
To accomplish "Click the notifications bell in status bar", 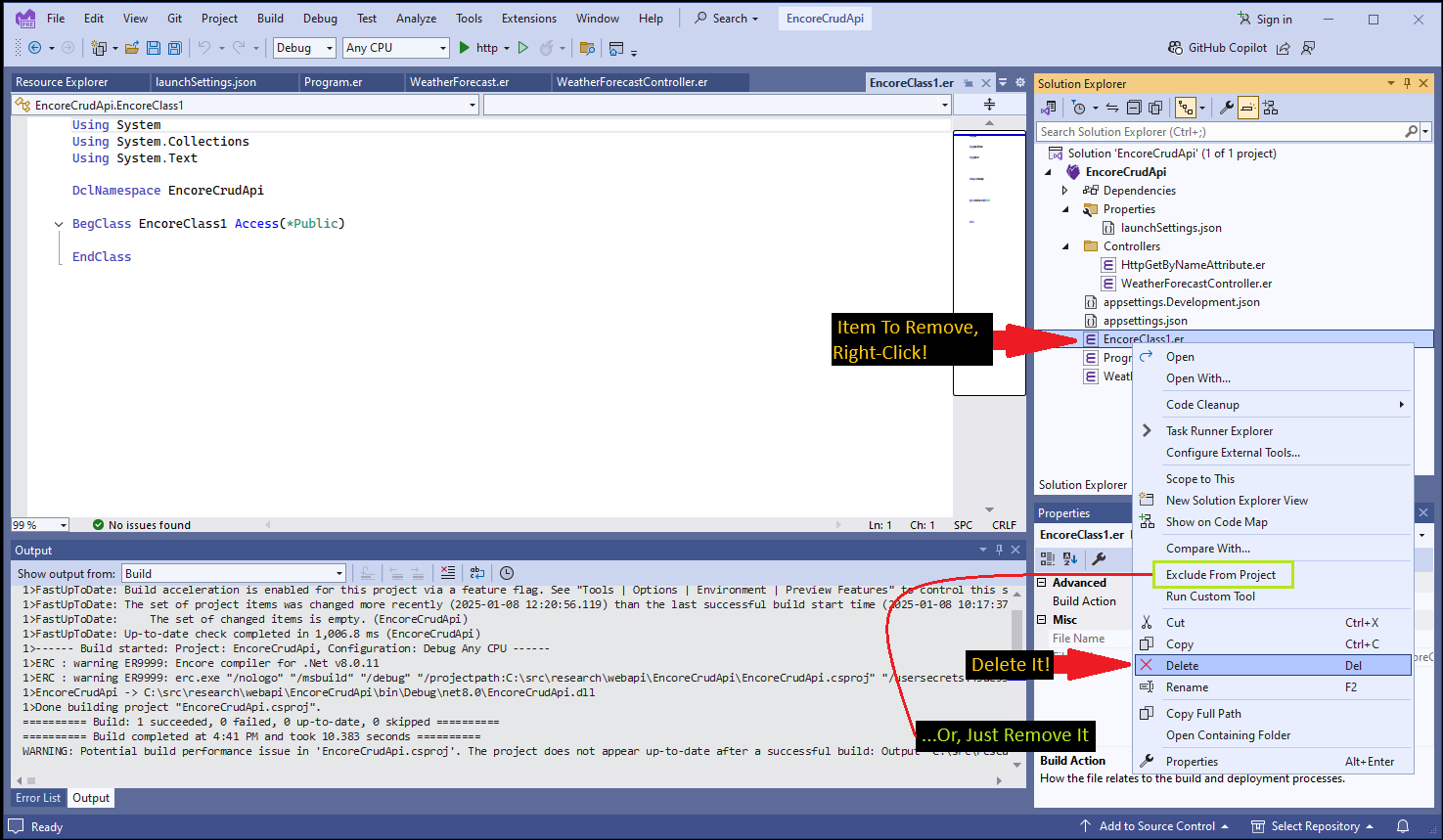I will click(x=1403, y=826).
